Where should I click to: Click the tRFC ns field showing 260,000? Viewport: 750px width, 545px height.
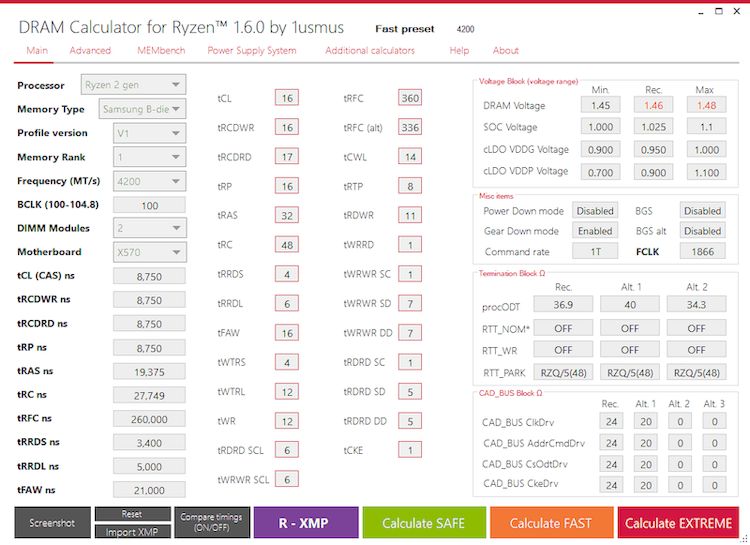(x=149, y=419)
